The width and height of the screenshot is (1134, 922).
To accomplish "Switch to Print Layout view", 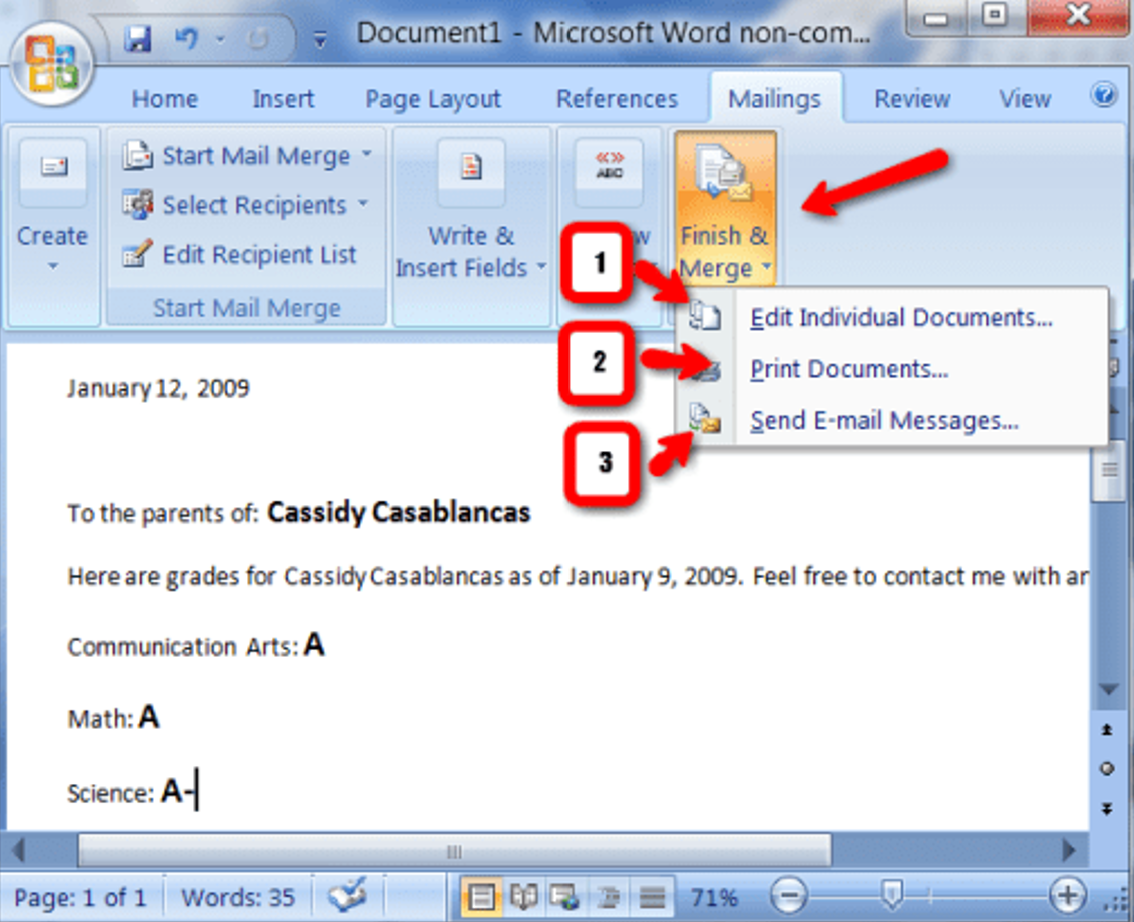I will coord(481,897).
